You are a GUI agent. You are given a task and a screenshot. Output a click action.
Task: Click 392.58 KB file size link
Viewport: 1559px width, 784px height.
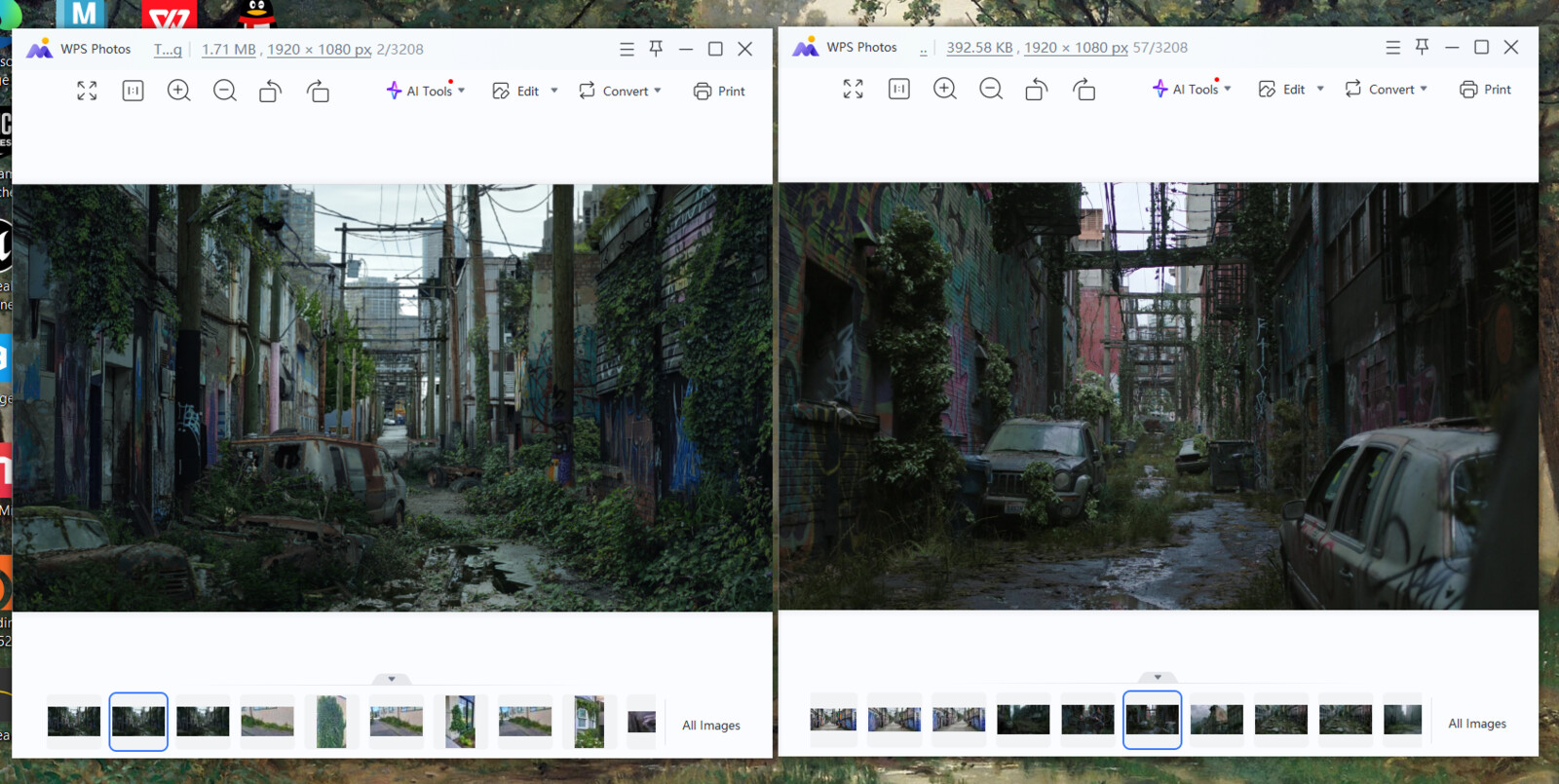(x=979, y=47)
